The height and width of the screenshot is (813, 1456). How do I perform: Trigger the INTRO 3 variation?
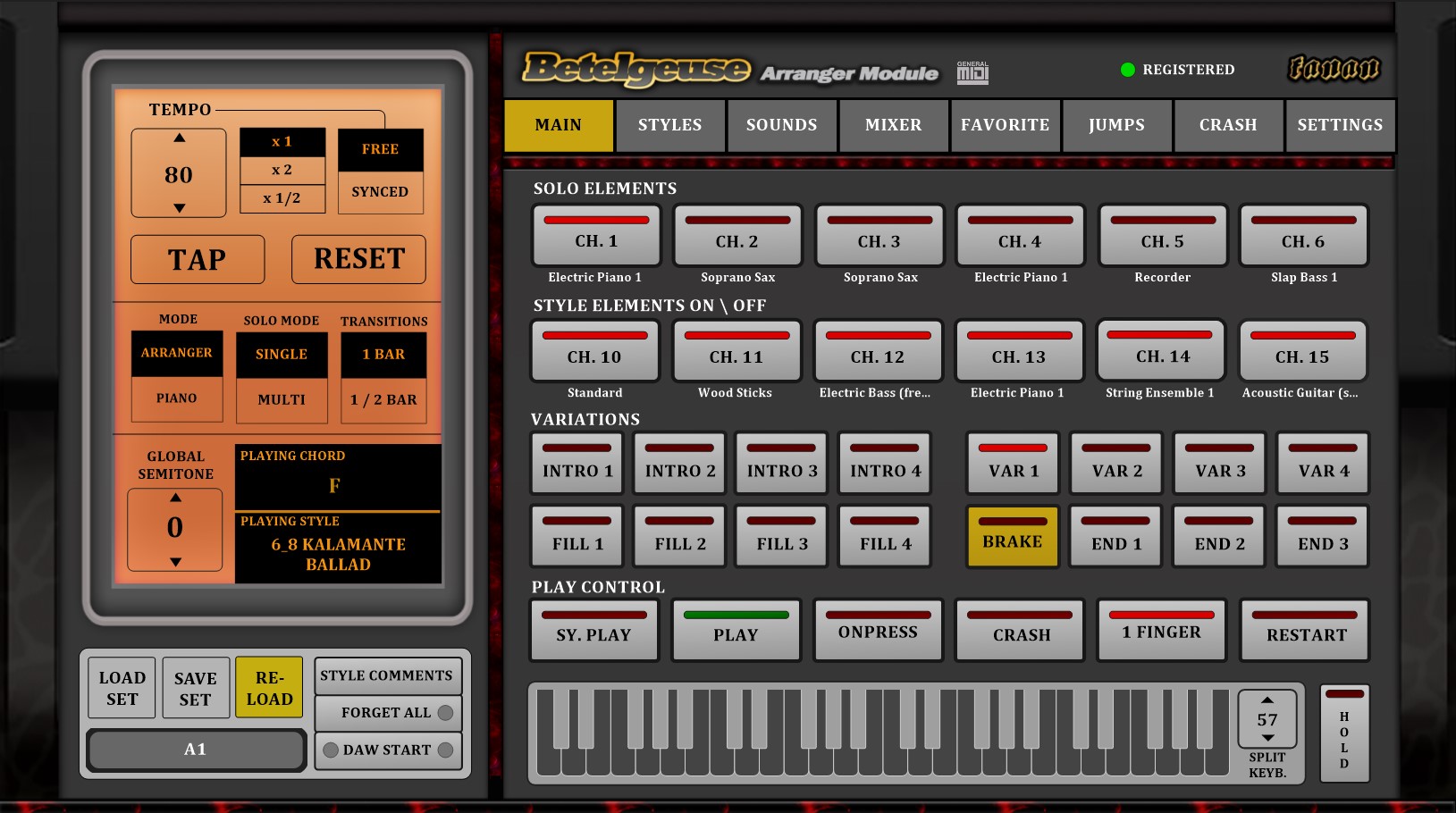click(x=782, y=464)
